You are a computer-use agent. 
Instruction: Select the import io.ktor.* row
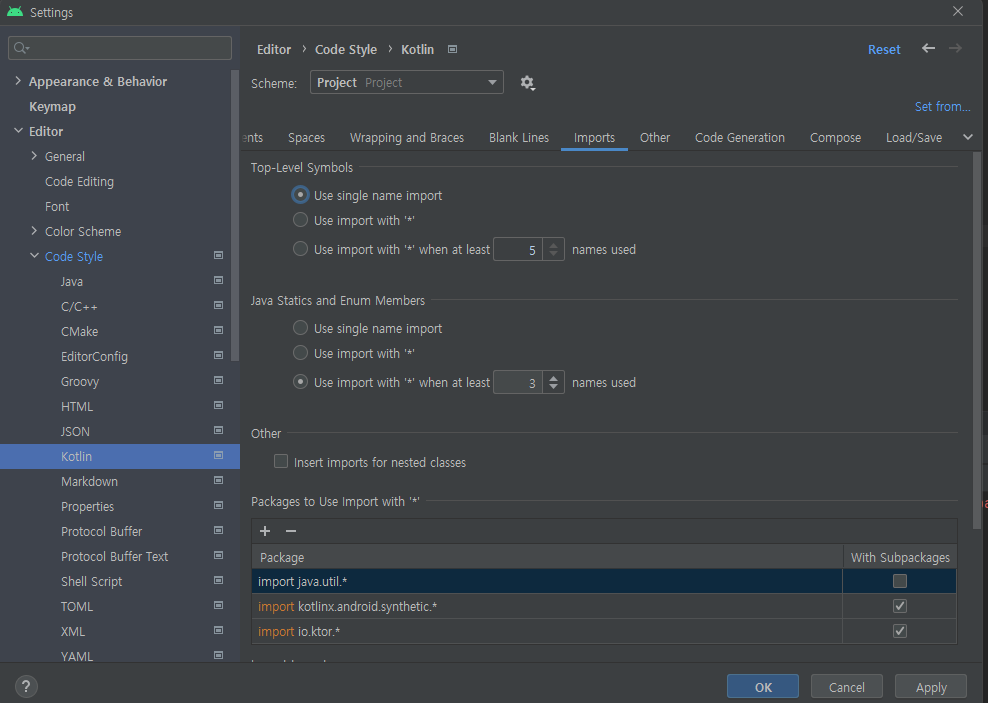[546, 631]
